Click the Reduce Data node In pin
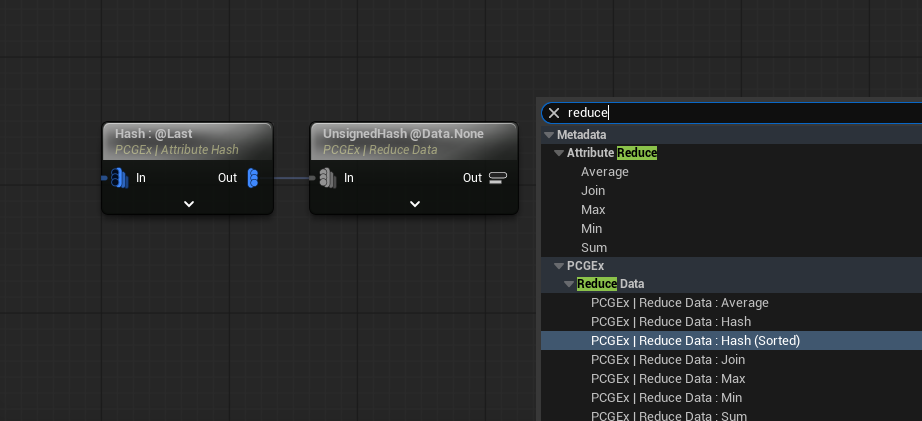 (326, 178)
